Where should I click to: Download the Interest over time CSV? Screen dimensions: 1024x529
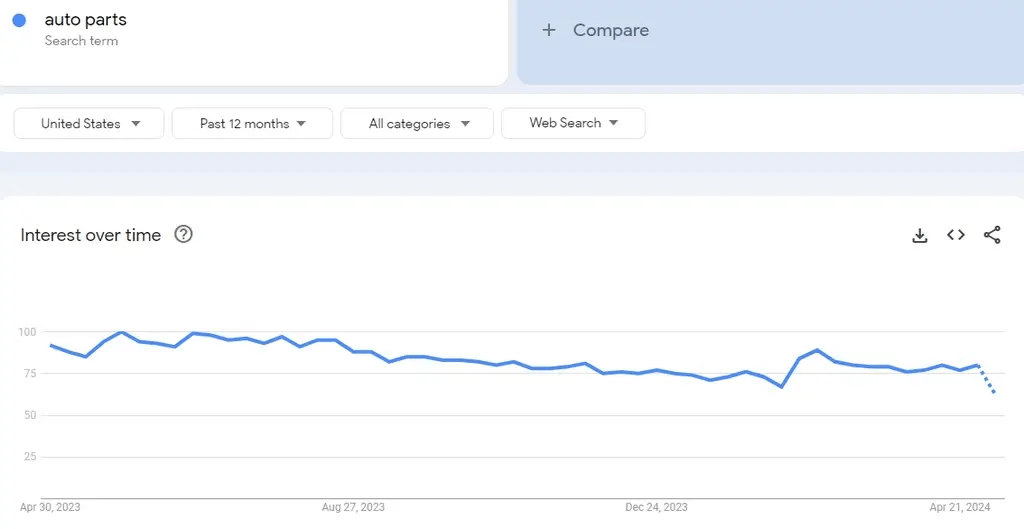tap(920, 235)
